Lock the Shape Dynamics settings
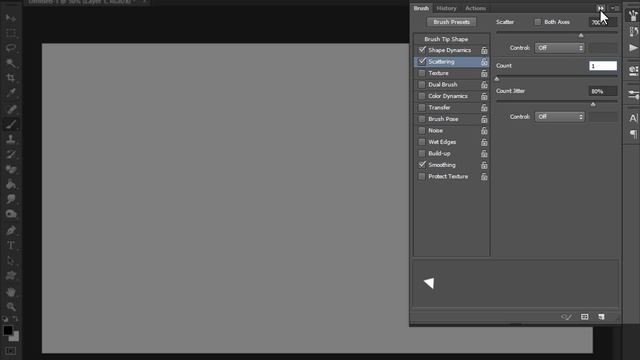The height and width of the screenshot is (360, 640). point(484,51)
